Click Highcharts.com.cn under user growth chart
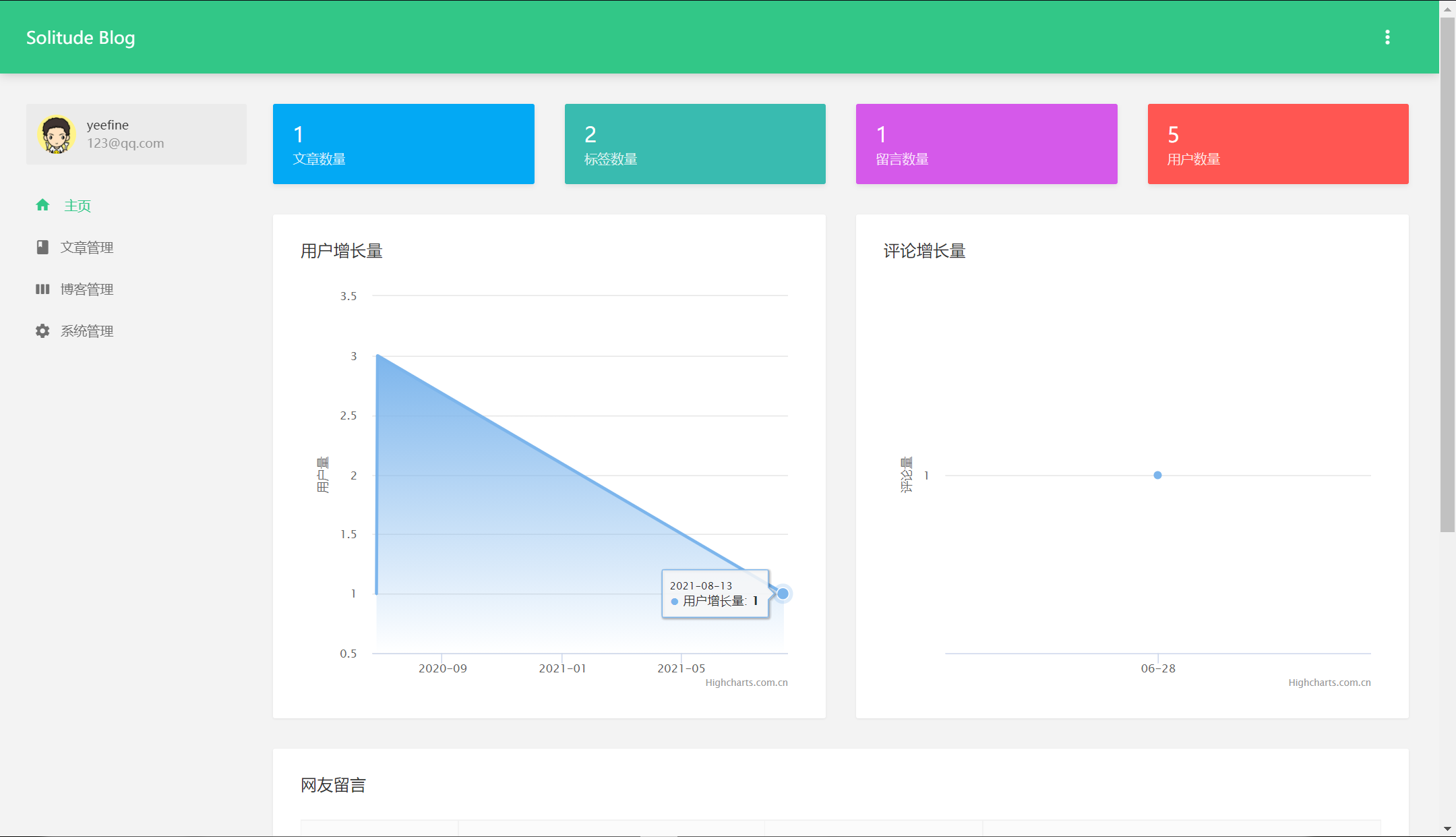The image size is (1456, 837). click(746, 683)
